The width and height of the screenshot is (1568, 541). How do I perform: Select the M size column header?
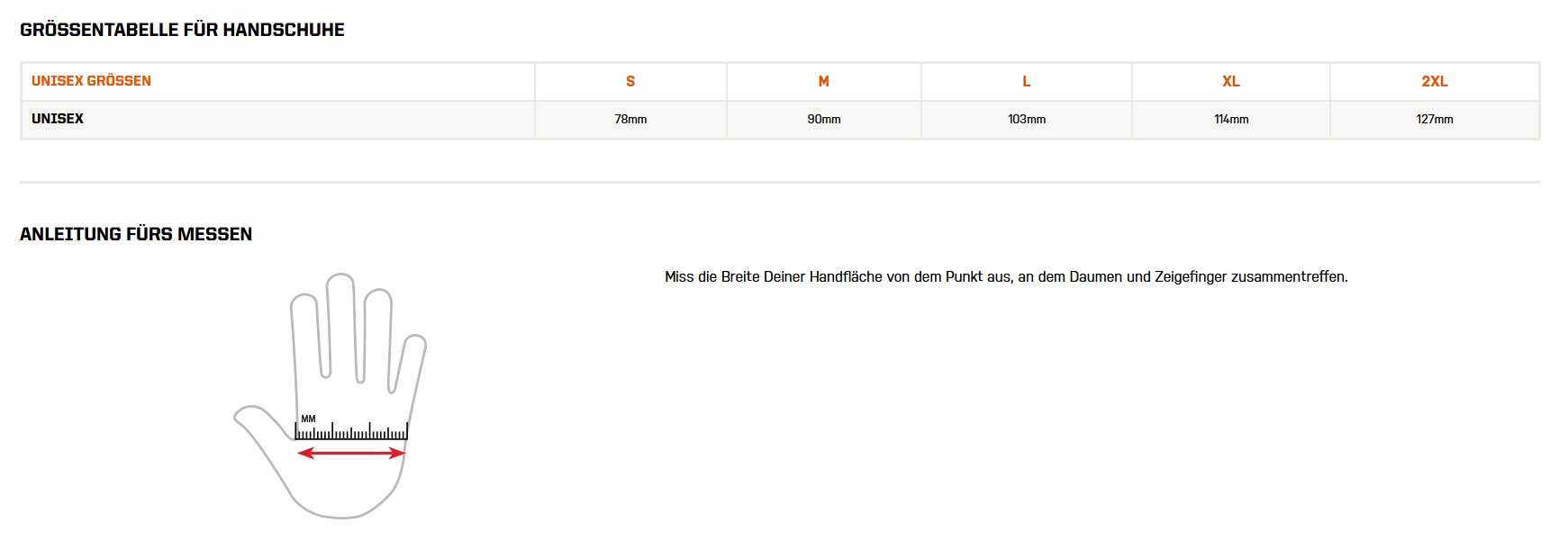point(823,81)
